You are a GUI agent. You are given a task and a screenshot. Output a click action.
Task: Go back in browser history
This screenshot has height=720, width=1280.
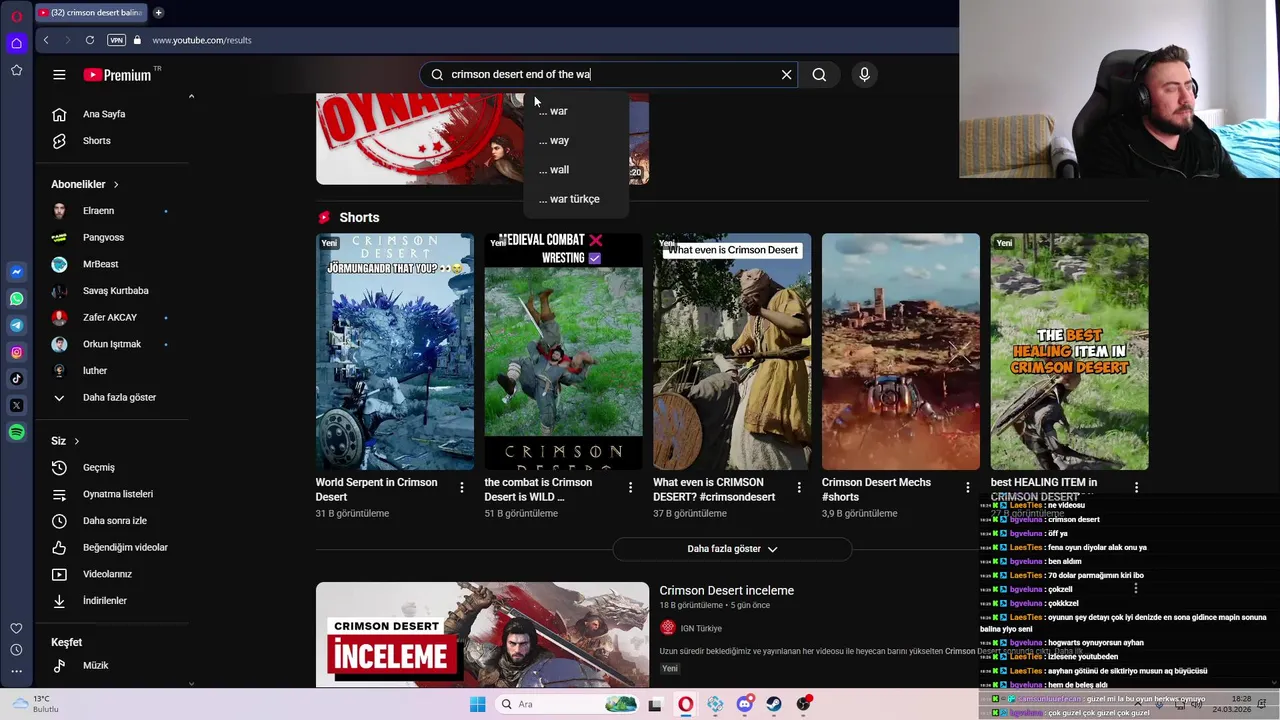click(46, 40)
